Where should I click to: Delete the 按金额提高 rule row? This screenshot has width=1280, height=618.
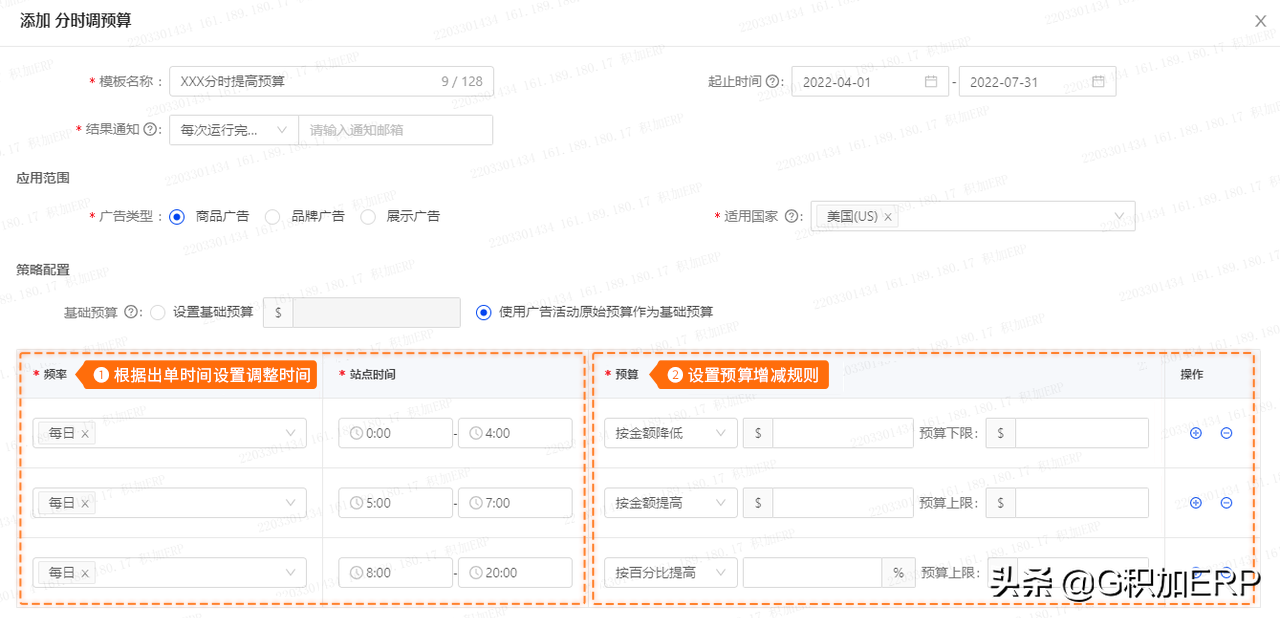click(1226, 503)
